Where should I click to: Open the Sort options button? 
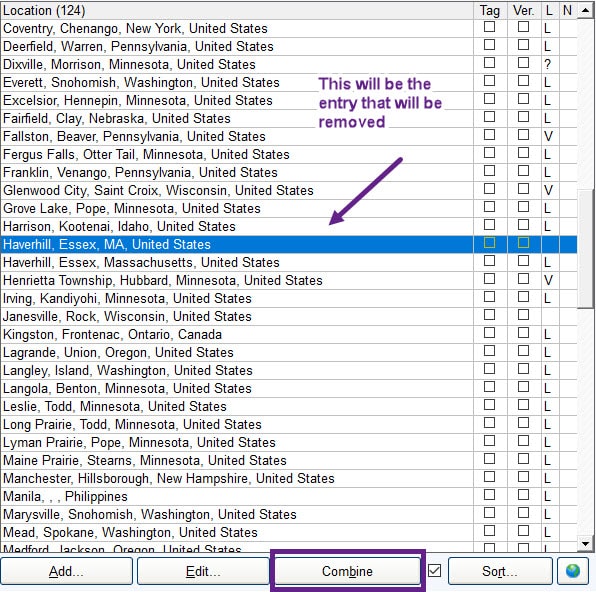(x=500, y=571)
